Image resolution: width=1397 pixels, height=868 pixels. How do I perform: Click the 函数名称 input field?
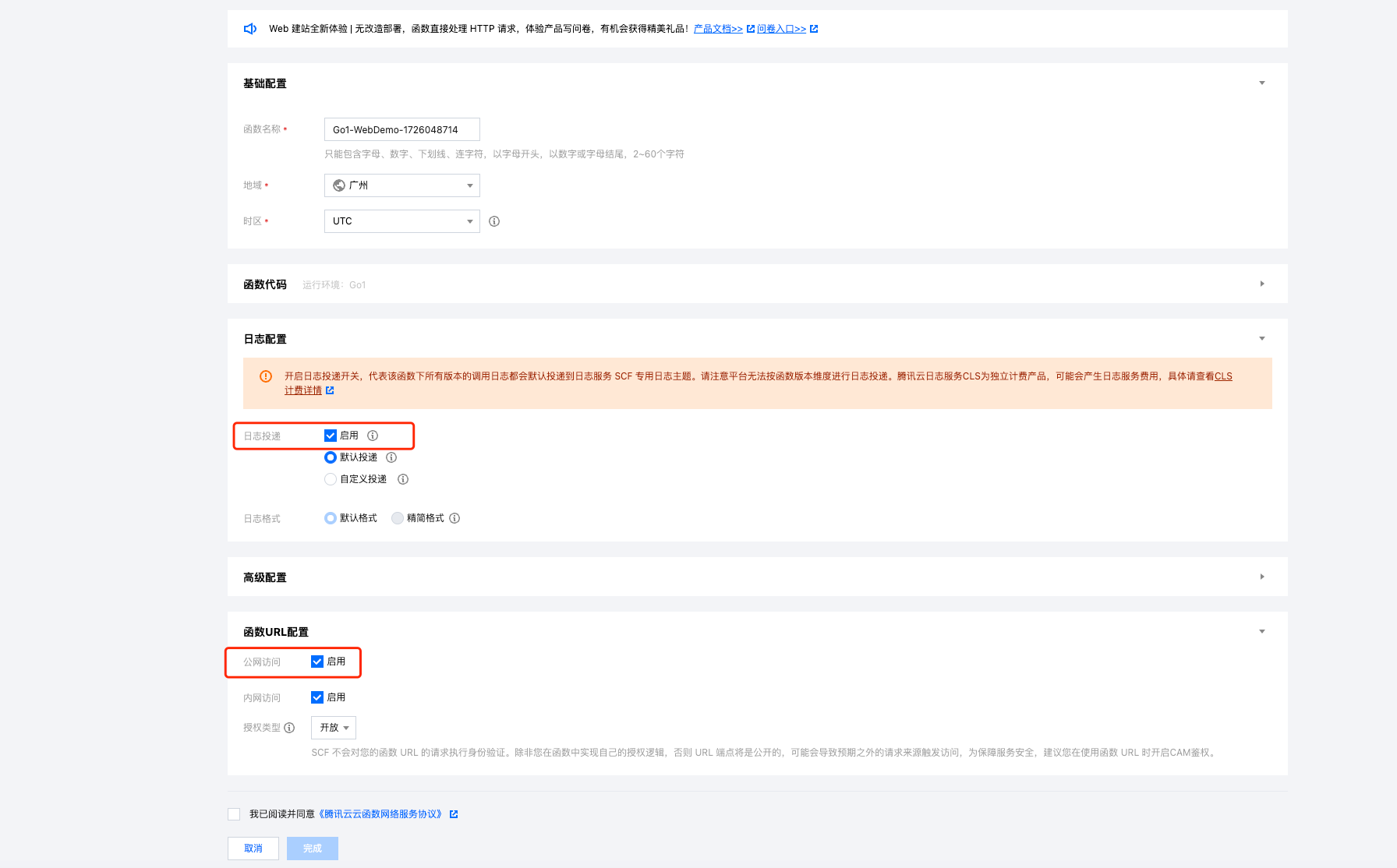click(402, 129)
